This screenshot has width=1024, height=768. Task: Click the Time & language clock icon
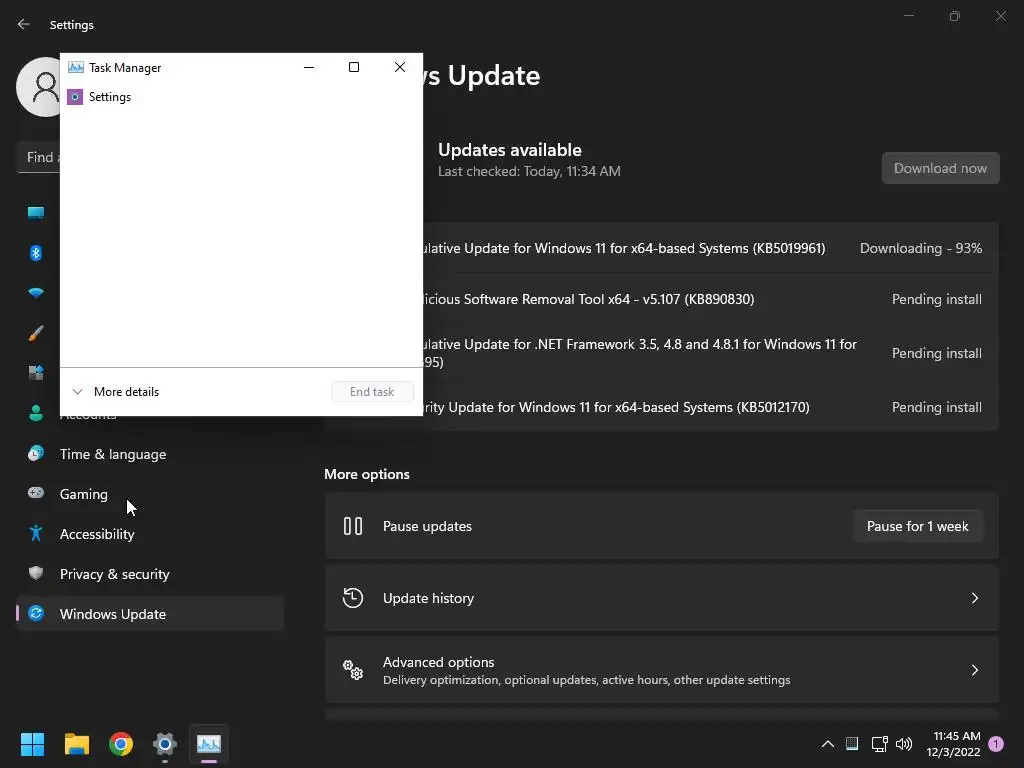coord(36,453)
